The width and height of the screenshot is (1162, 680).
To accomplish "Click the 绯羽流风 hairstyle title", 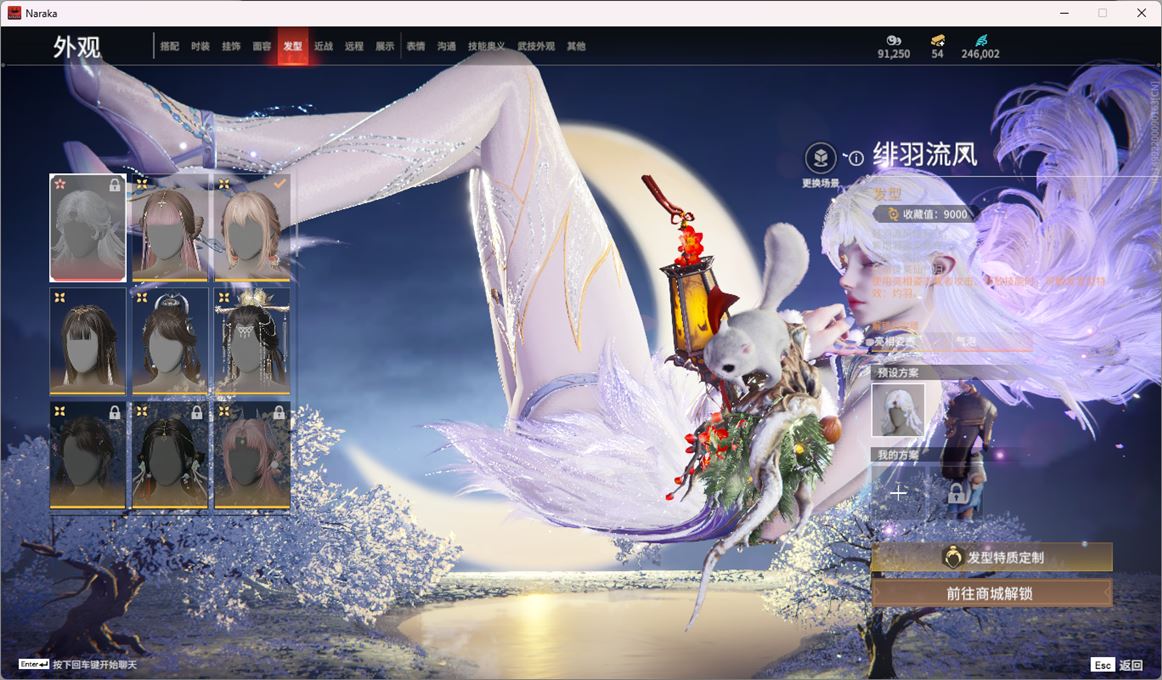I will tap(925, 154).
